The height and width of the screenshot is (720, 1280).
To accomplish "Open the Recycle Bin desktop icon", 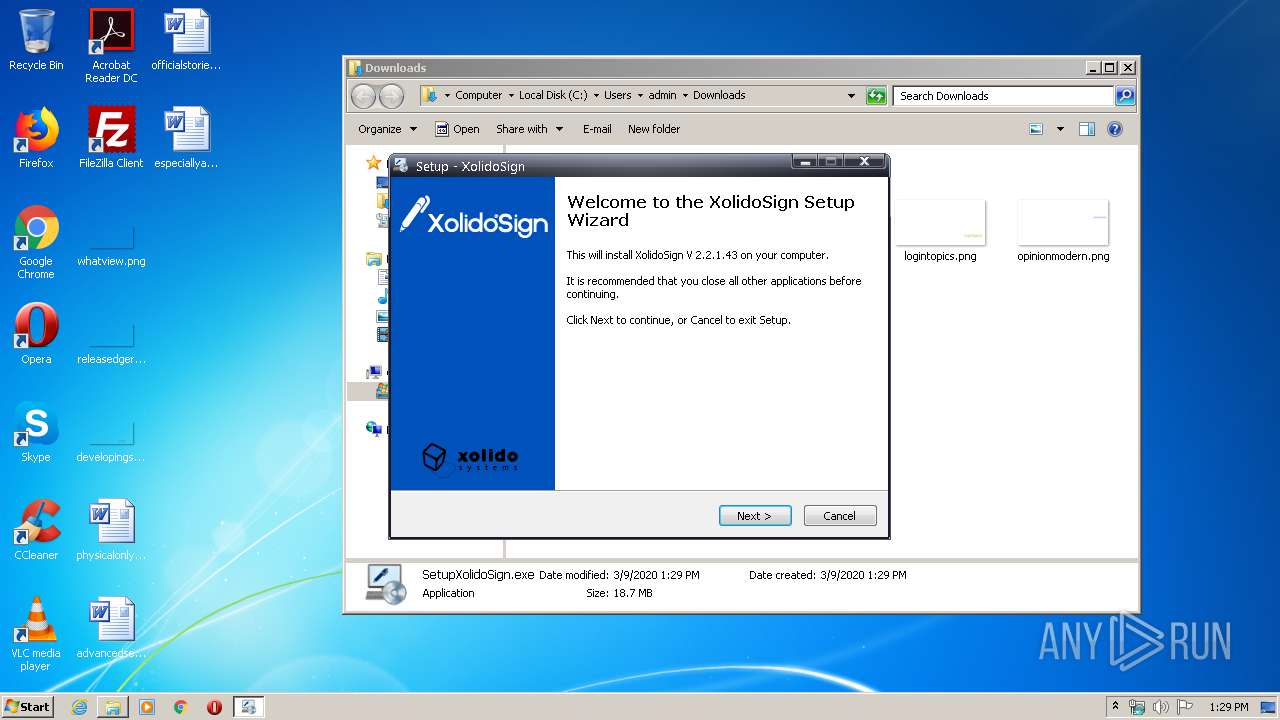I will pos(36,40).
